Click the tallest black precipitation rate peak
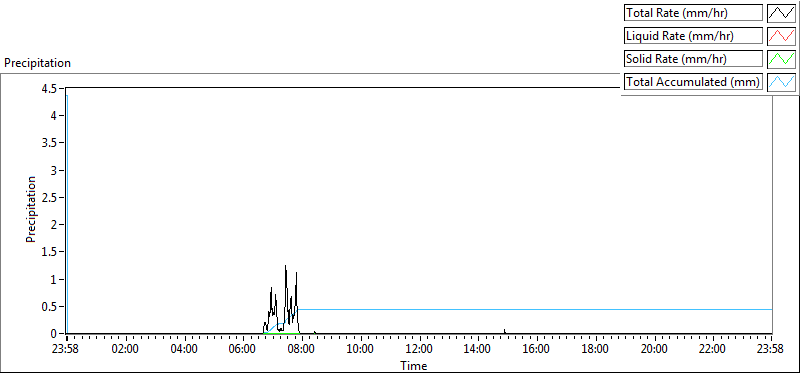 click(286, 266)
